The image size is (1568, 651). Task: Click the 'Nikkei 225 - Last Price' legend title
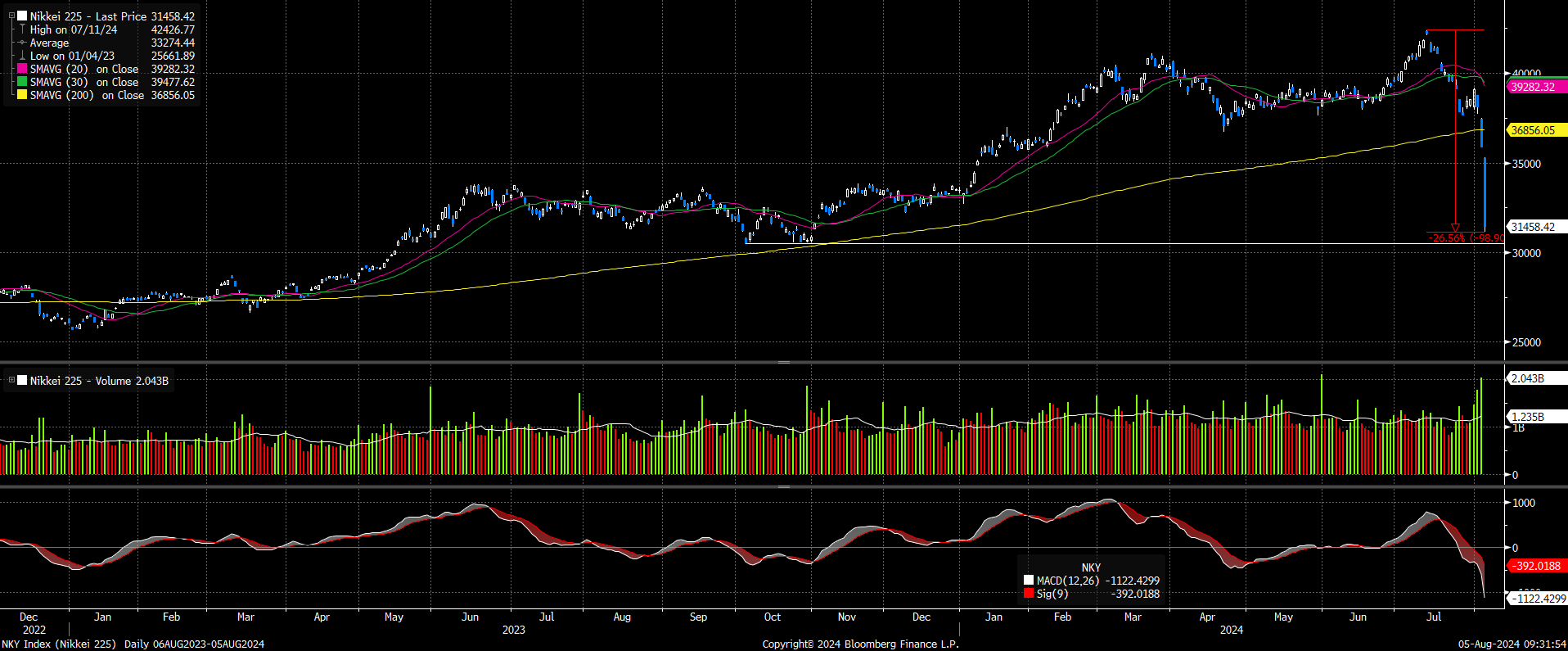(x=88, y=16)
